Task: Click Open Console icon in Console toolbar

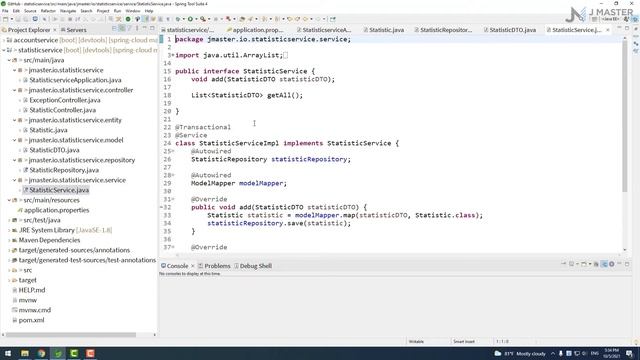Action: [x=584, y=264]
